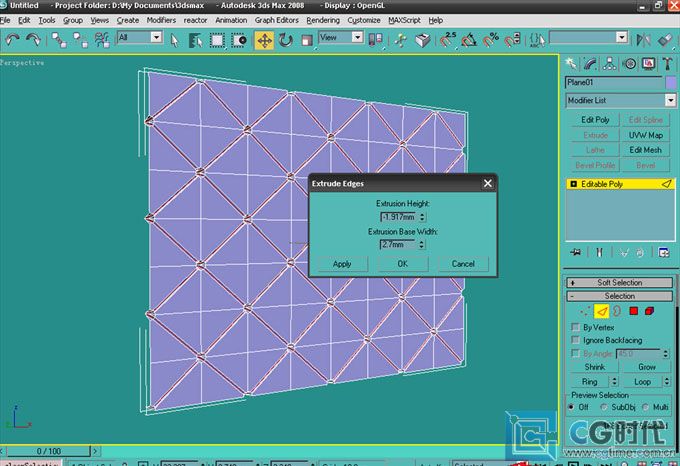Switch to the Utilities hammer panel
Screen dimensions: 680x466
pyautogui.click(x=666, y=63)
